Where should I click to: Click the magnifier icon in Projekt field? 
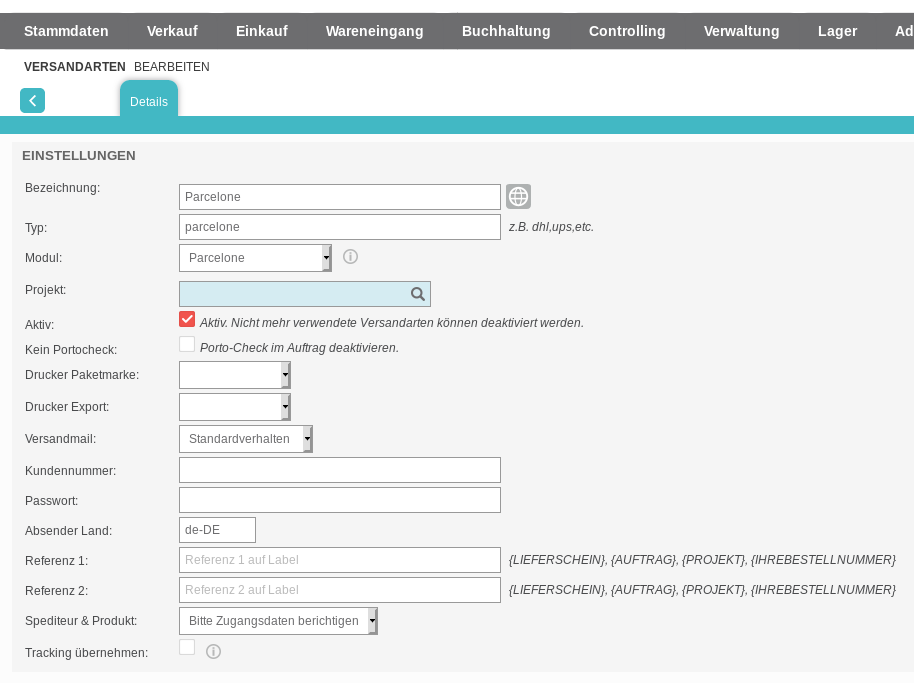[418, 294]
